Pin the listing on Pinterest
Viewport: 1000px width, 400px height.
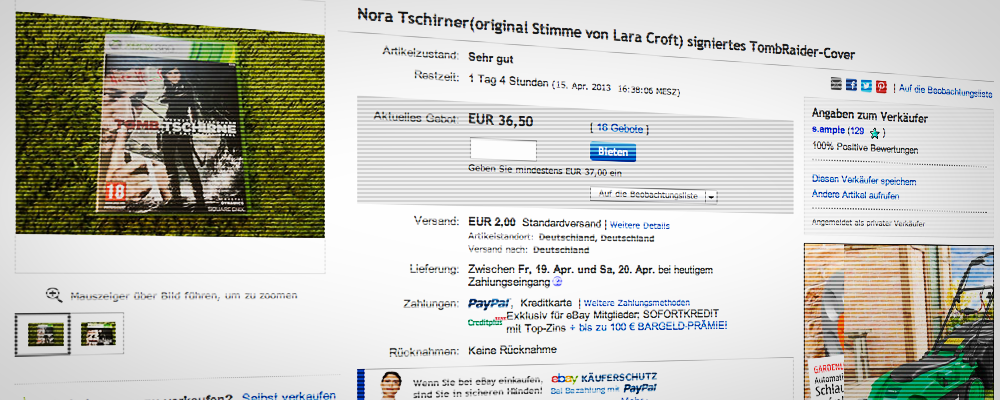click(881, 87)
